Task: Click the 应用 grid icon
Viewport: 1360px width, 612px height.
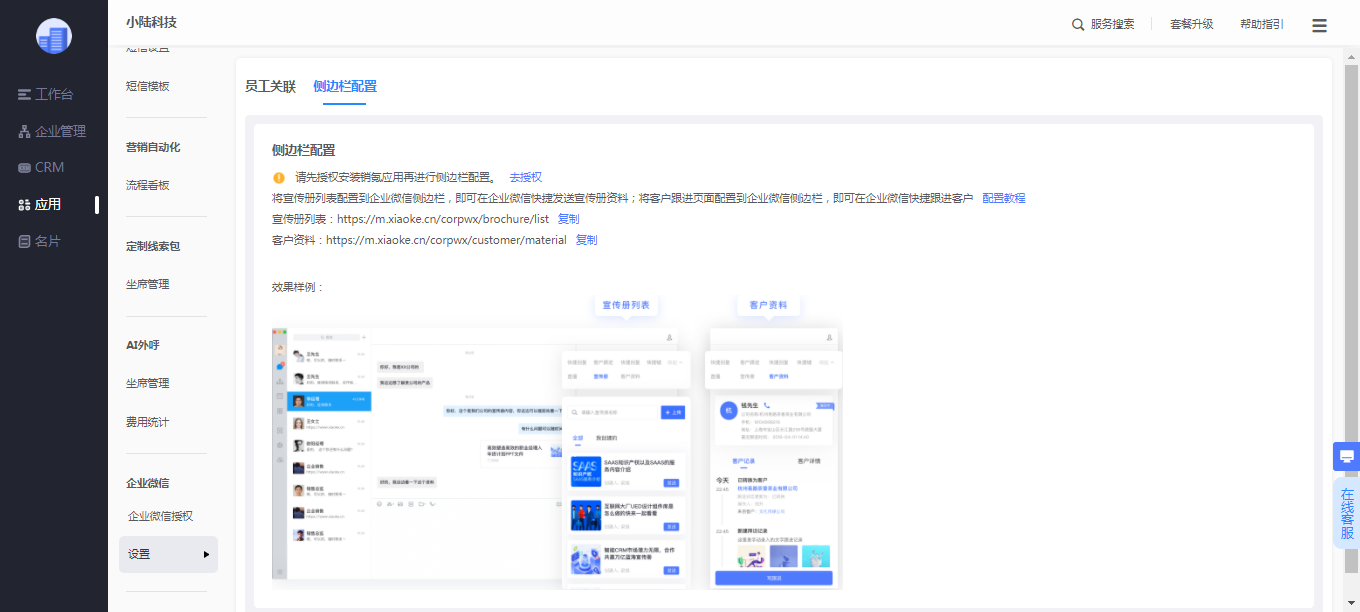Action: pos(25,204)
